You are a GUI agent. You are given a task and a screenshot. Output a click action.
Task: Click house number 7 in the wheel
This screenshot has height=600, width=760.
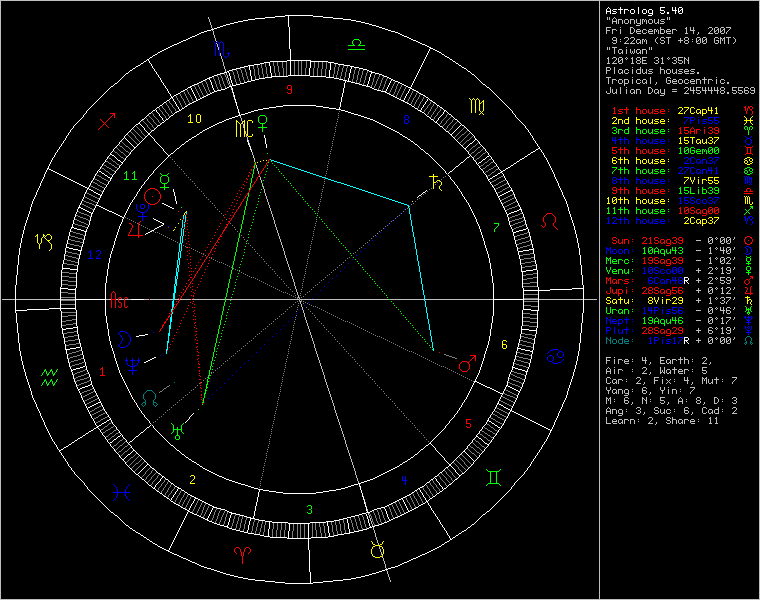click(496, 227)
